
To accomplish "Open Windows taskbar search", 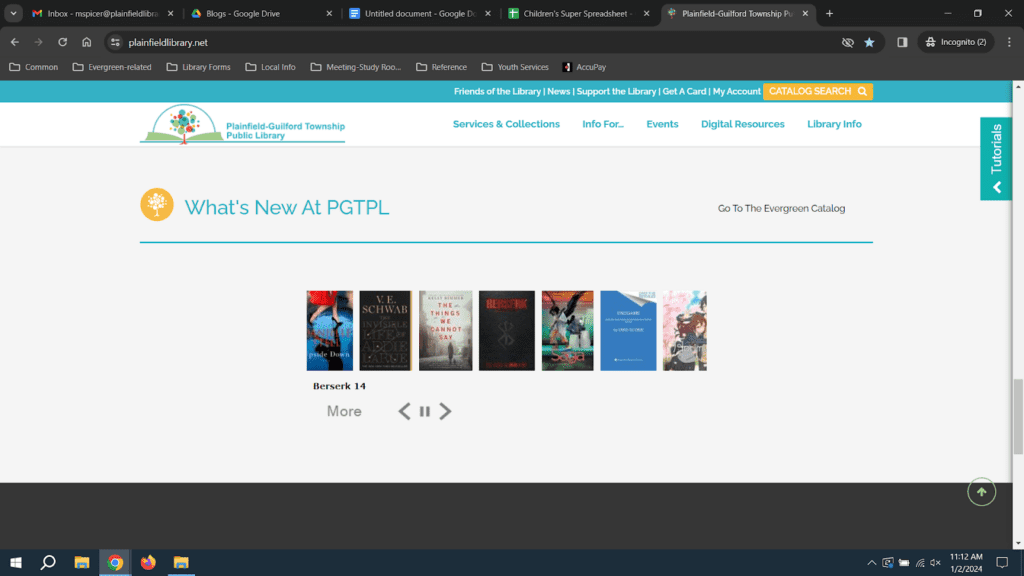I will coord(48,562).
